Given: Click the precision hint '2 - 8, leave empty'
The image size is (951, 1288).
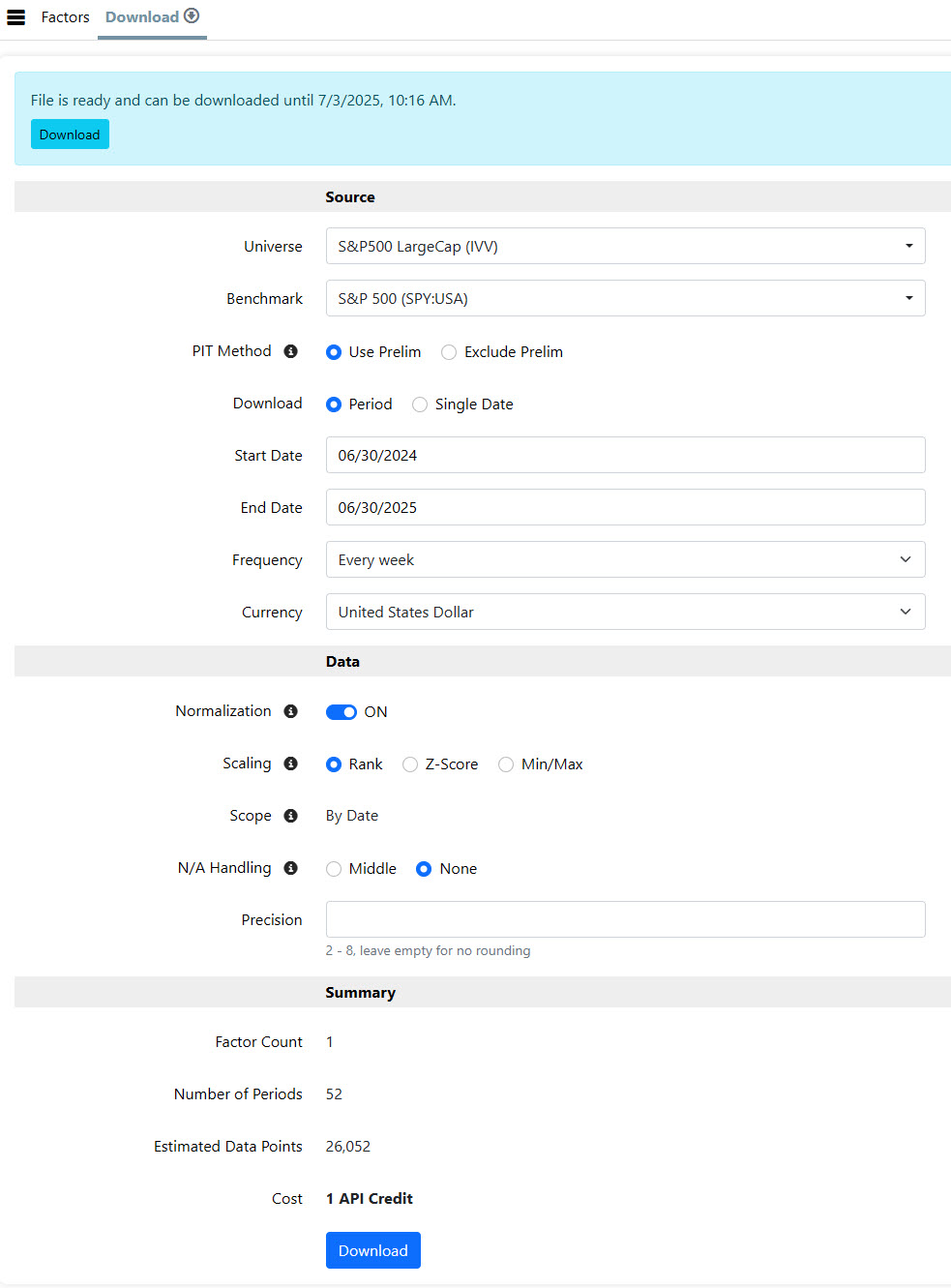Looking at the screenshot, I should pyautogui.click(x=428, y=950).
